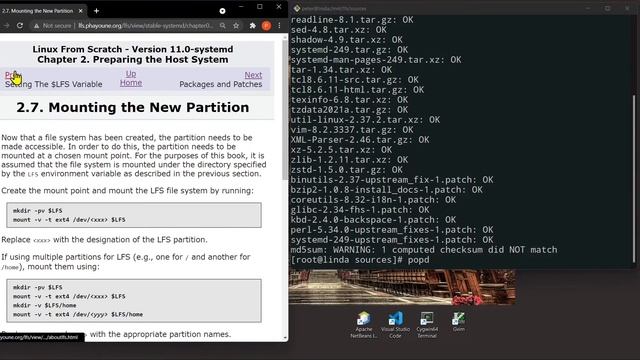Click the Home navigation link

click(131, 83)
